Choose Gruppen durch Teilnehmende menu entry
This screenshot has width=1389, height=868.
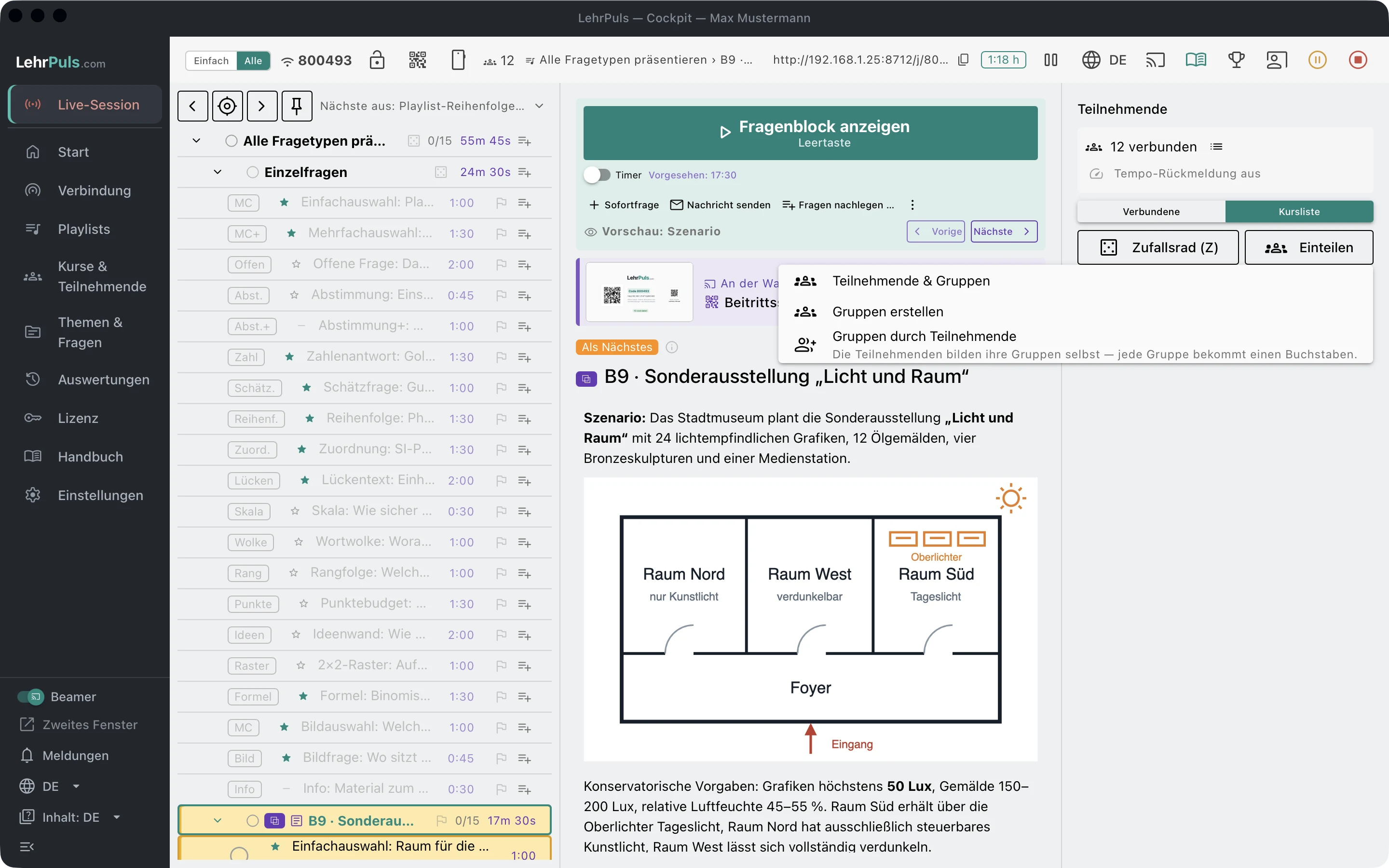pyautogui.click(x=1075, y=344)
